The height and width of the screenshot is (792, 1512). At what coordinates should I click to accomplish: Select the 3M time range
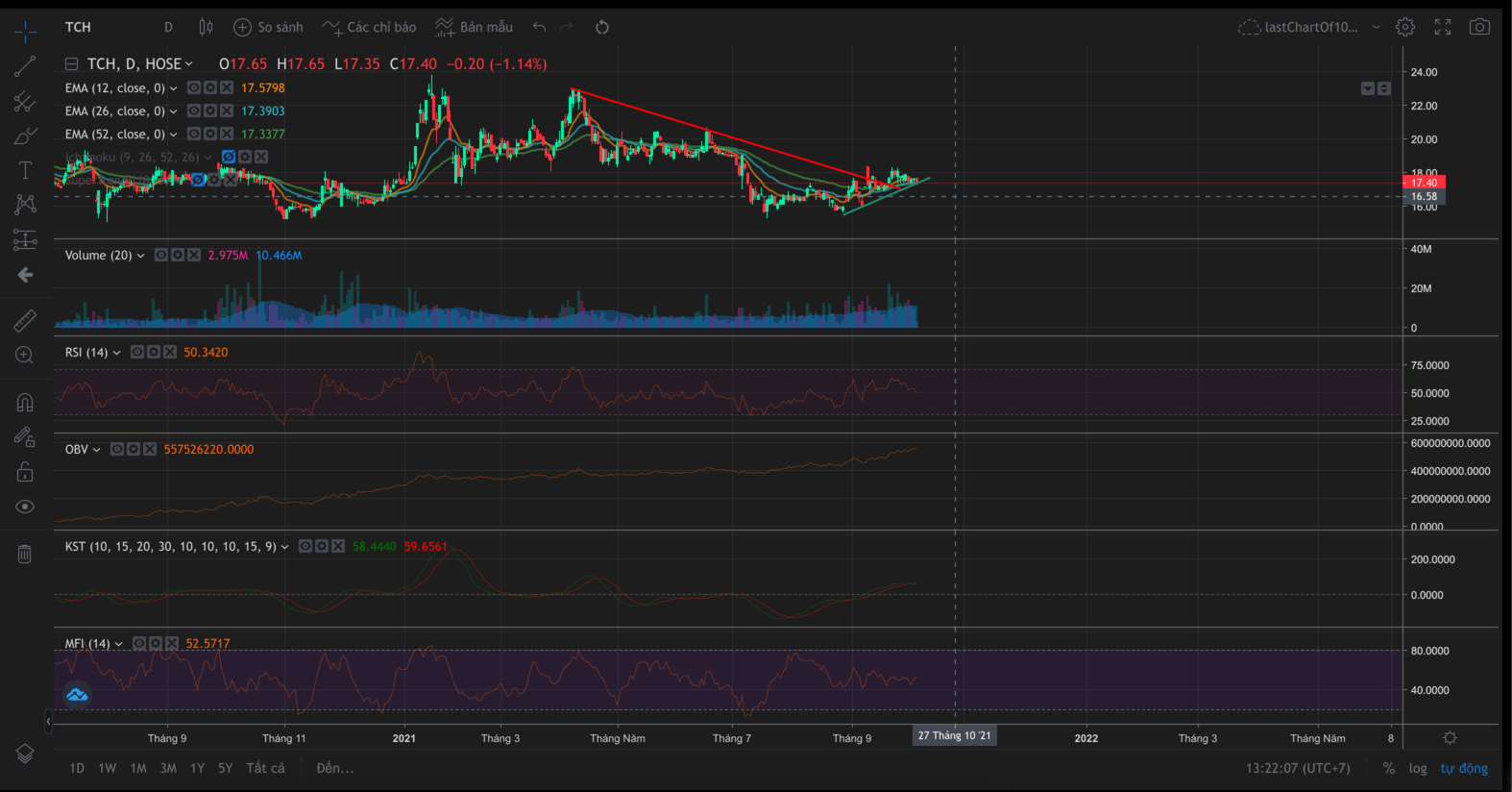168,768
